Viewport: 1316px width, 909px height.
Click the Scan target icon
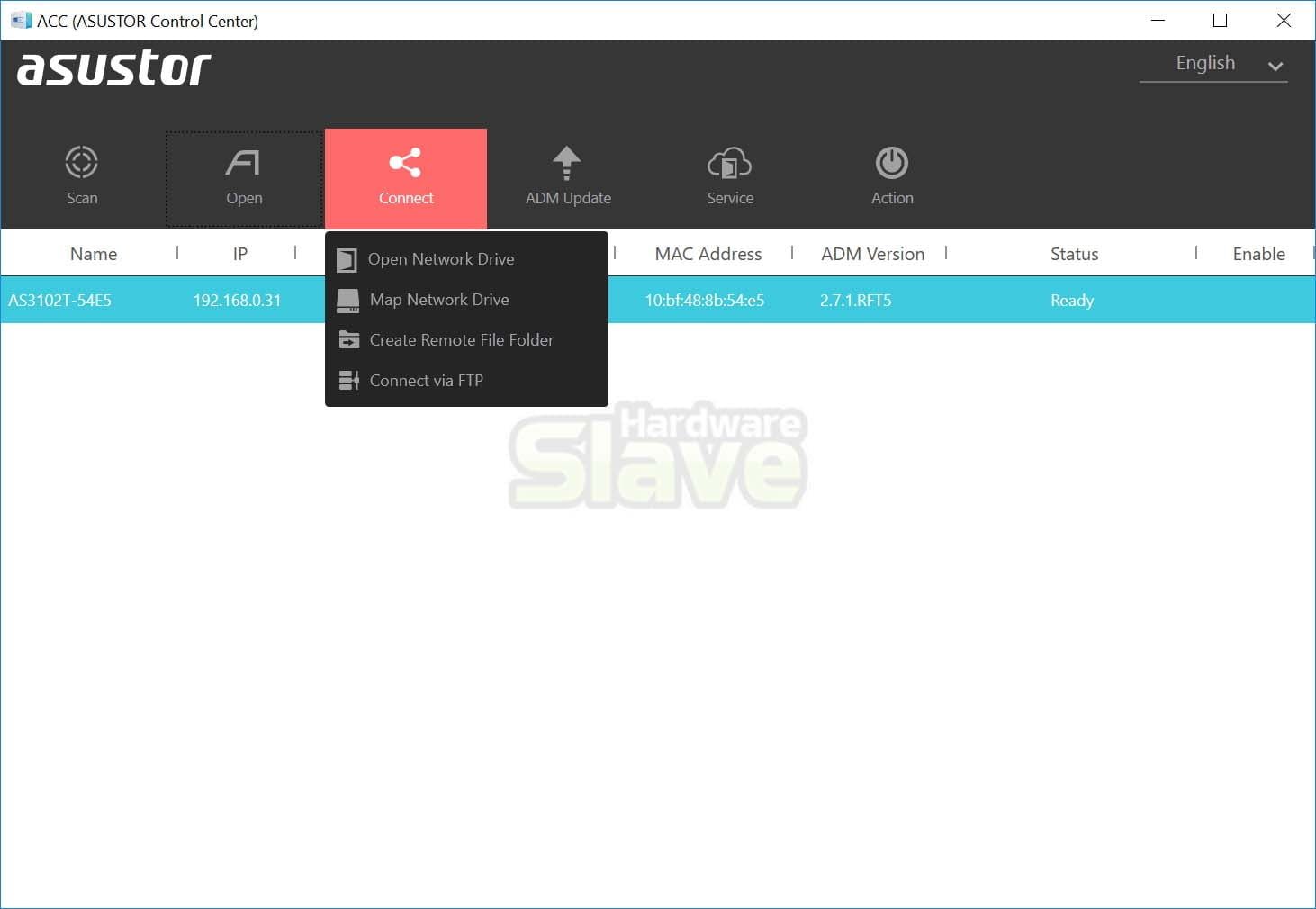pos(81,163)
